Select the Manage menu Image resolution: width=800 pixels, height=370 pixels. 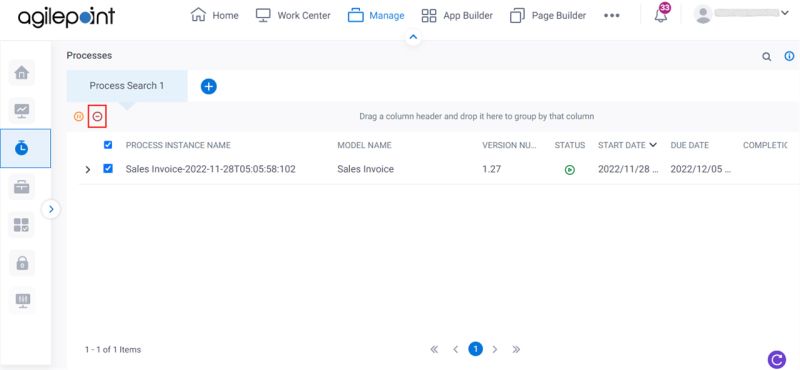click(376, 16)
